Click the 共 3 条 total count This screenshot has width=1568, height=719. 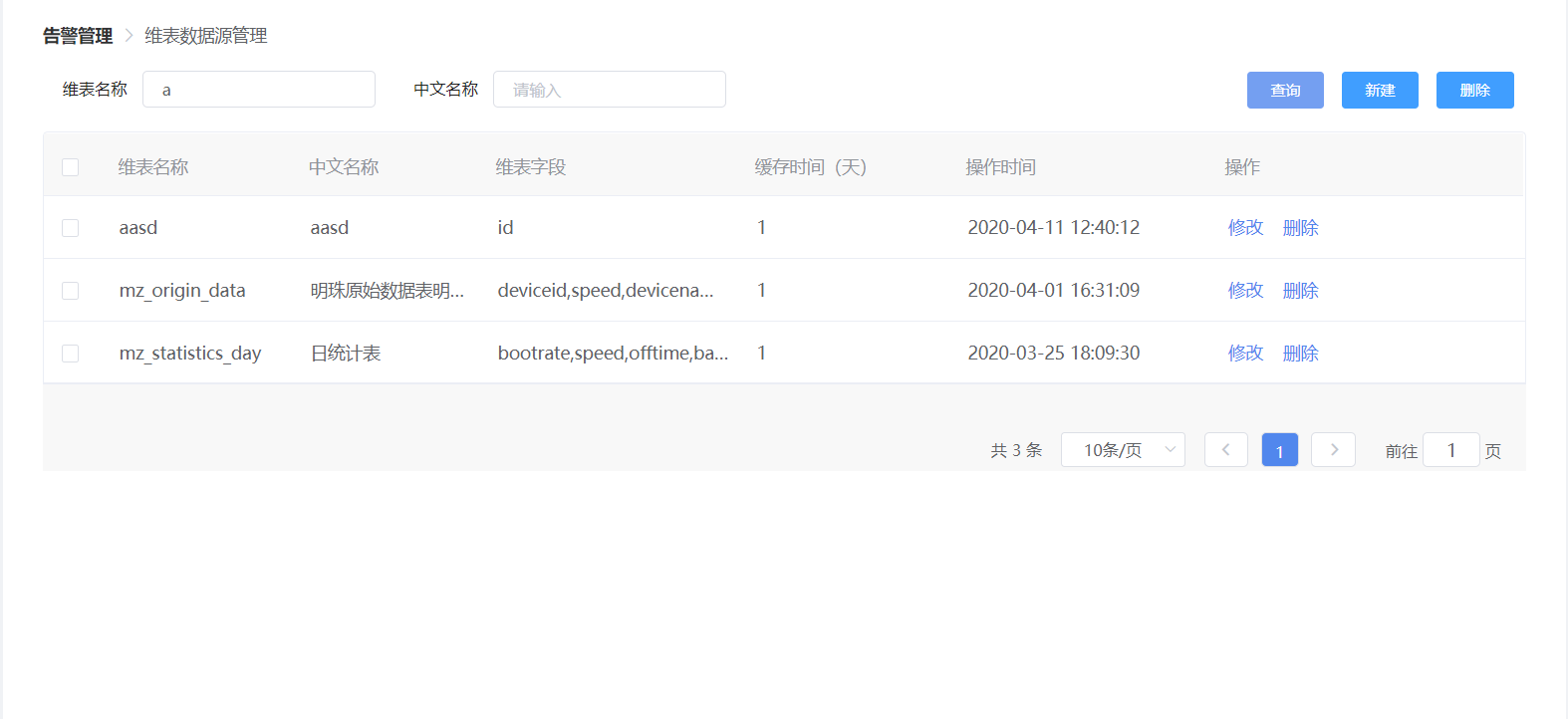click(1016, 451)
